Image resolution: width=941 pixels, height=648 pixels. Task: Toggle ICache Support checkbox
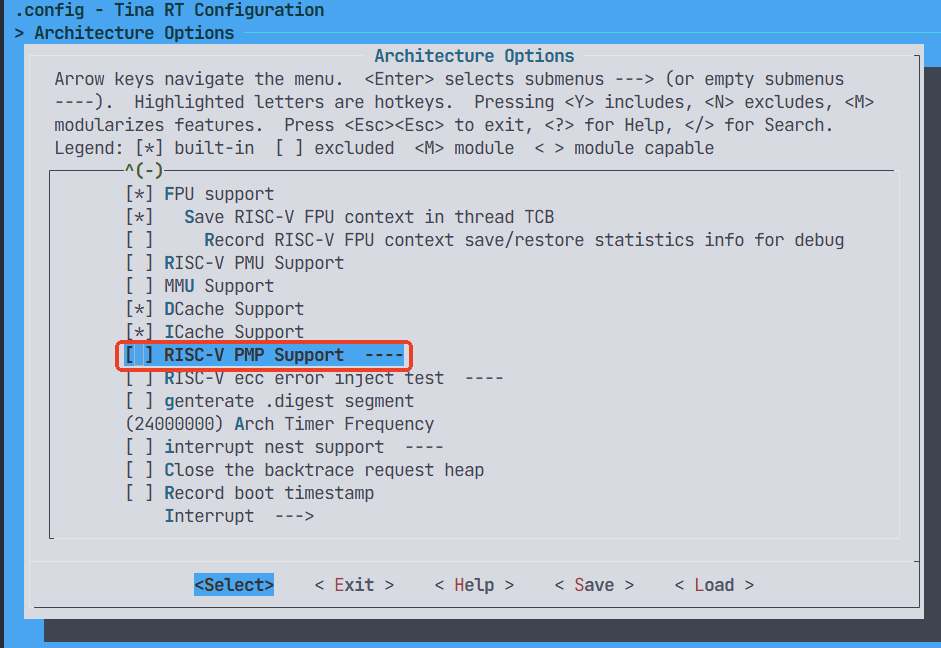click(x=139, y=332)
